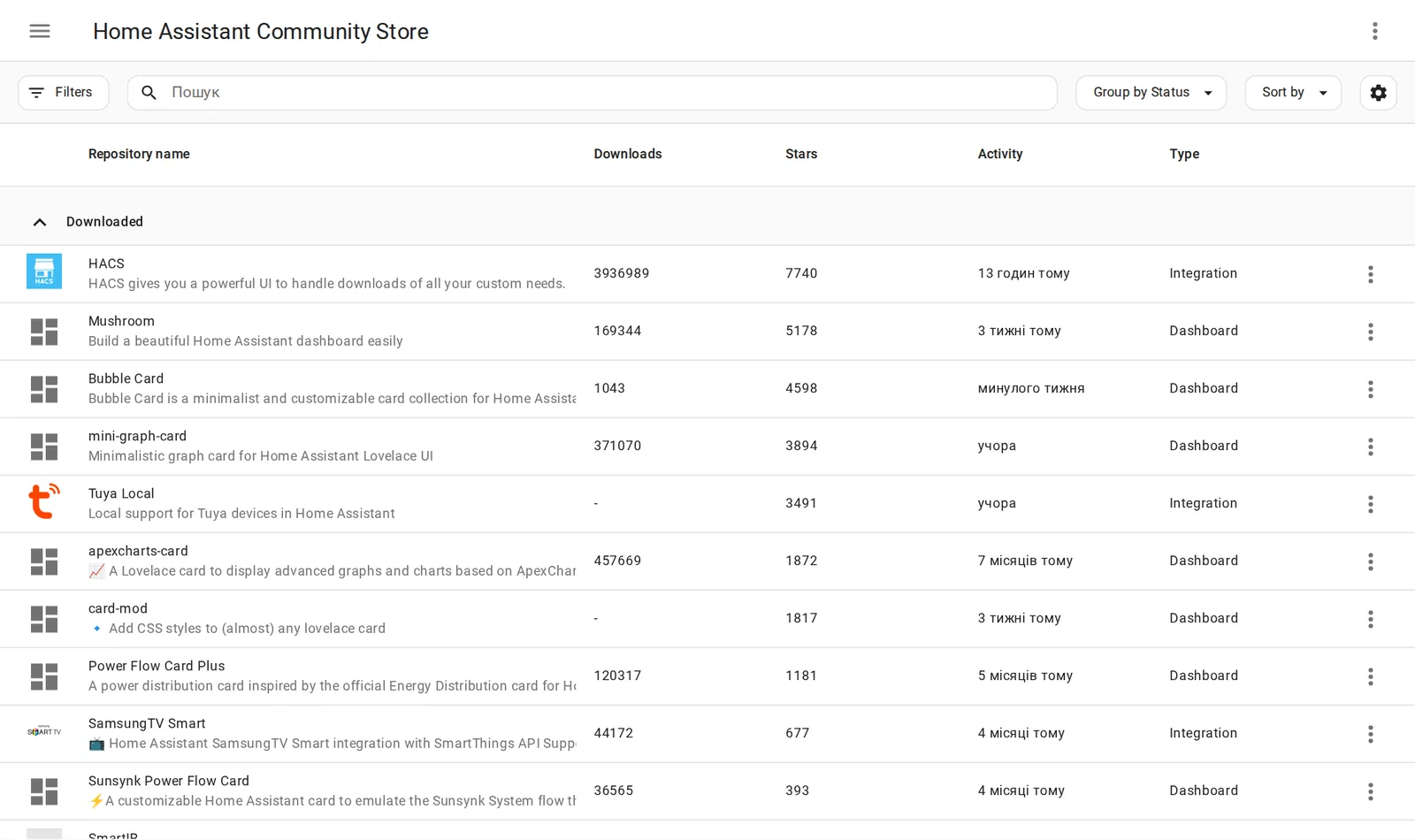1415x840 pixels.
Task: Click apexcharts-card activity '7 місяців тому'
Action: pos(1025,561)
